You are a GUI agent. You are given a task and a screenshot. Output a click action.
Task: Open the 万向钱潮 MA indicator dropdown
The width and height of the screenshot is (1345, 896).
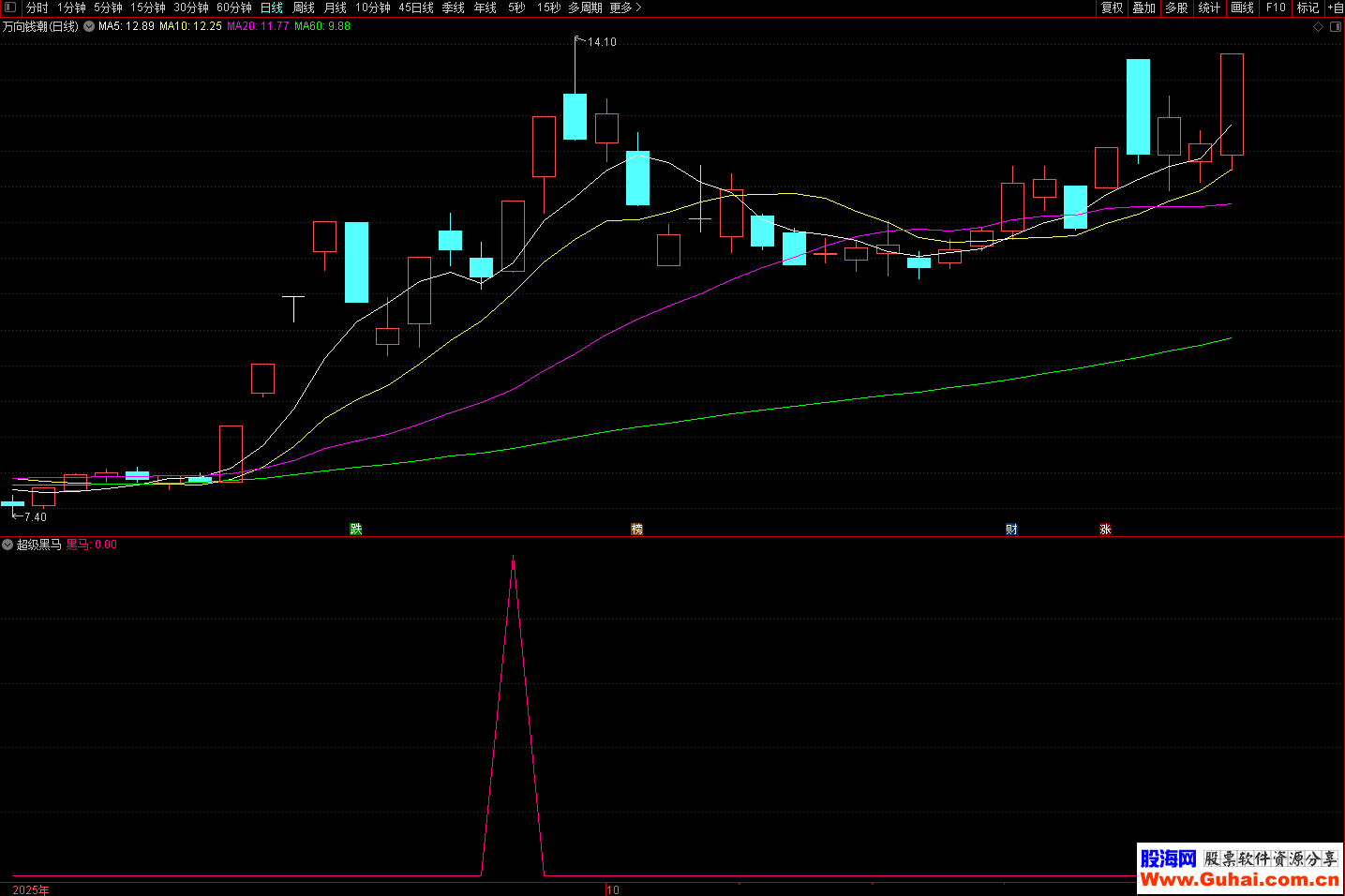[89, 26]
